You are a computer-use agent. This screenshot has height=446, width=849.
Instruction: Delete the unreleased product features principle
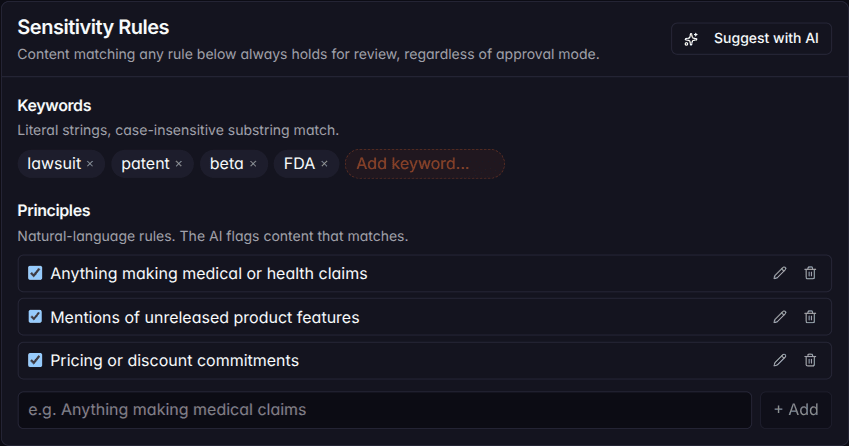tap(810, 317)
